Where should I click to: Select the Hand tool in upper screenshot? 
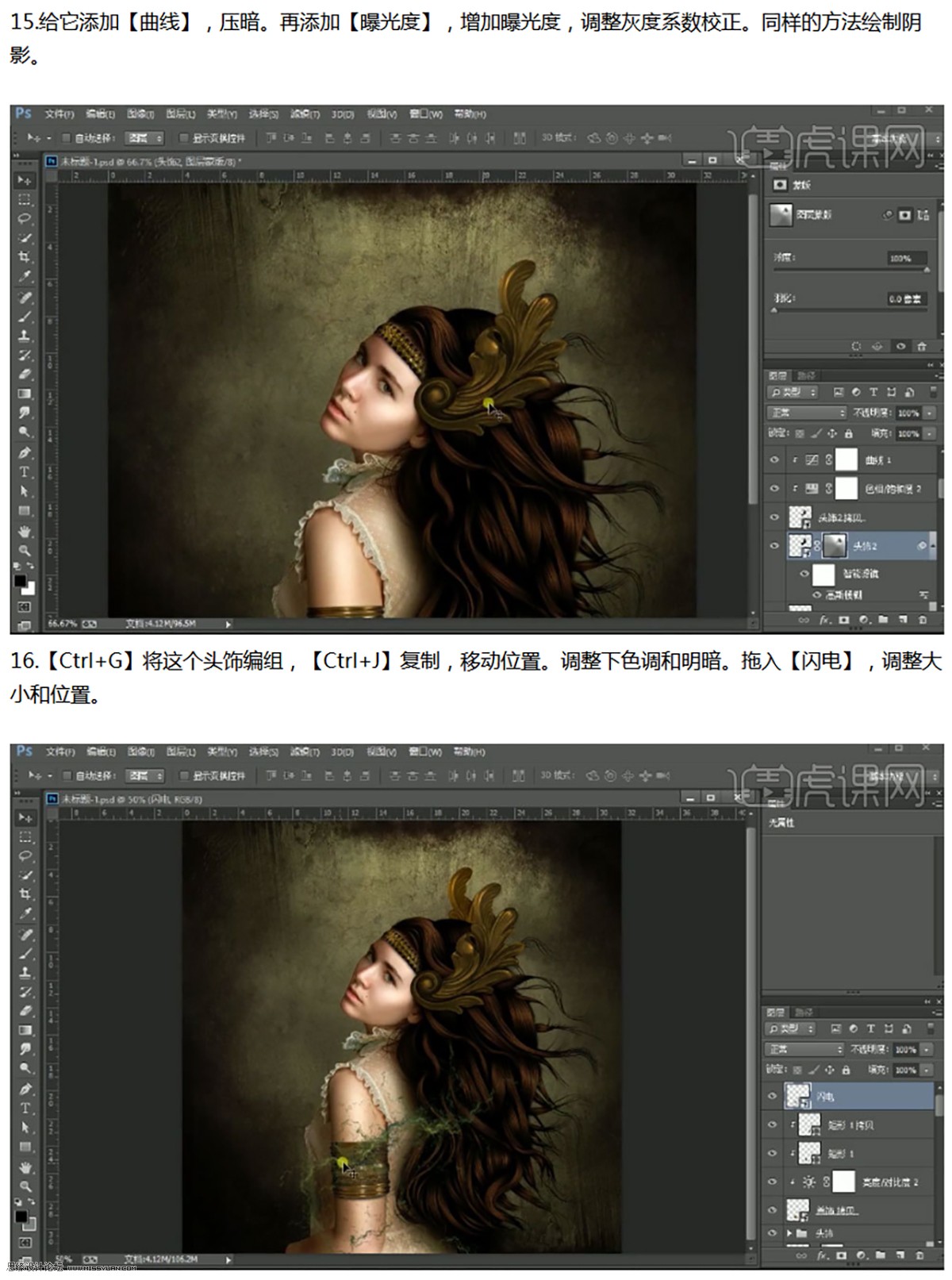point(25,530)
